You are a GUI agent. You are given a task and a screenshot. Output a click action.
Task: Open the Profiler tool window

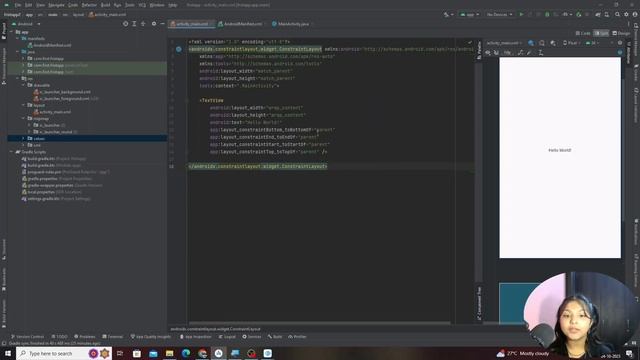(x=297, y=337)
